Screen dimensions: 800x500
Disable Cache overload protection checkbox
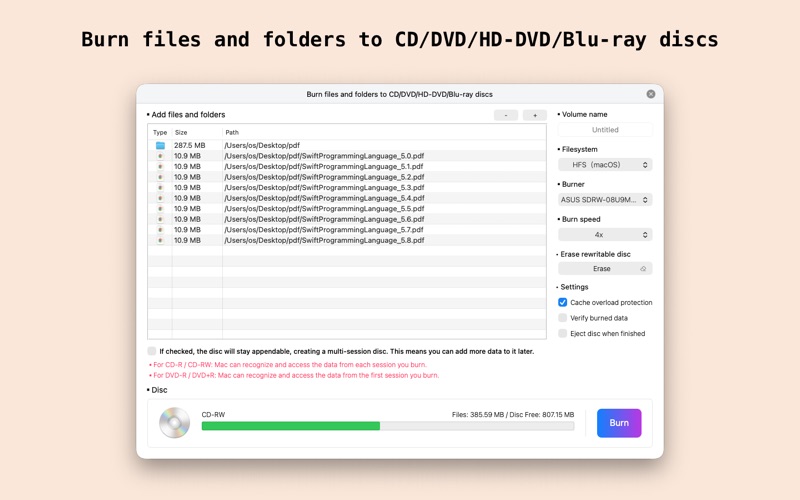562,303
